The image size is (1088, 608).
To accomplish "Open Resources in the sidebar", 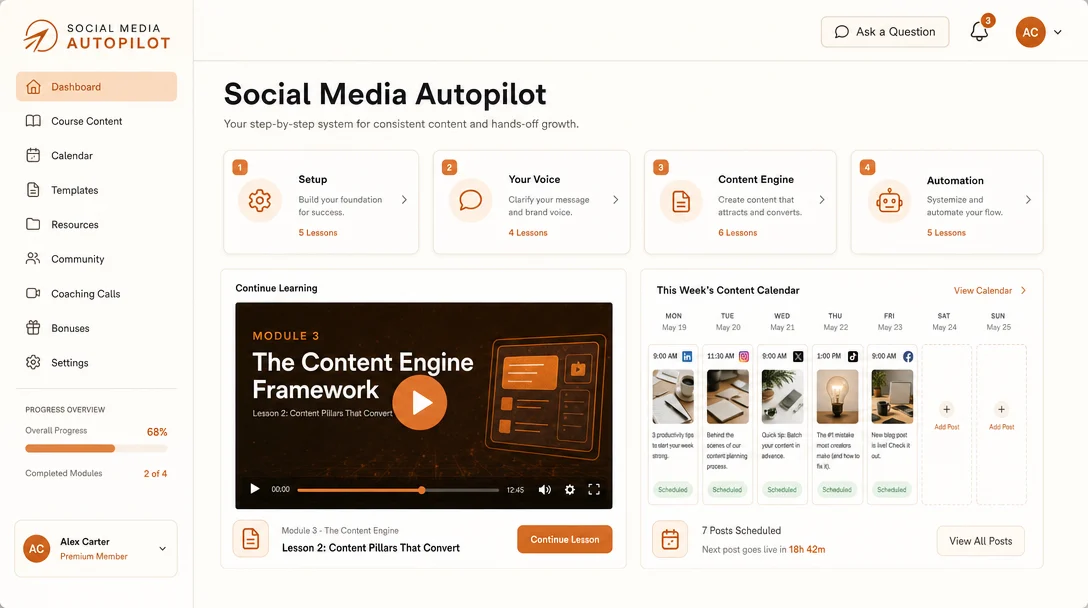I will click(x=96, y=224).
